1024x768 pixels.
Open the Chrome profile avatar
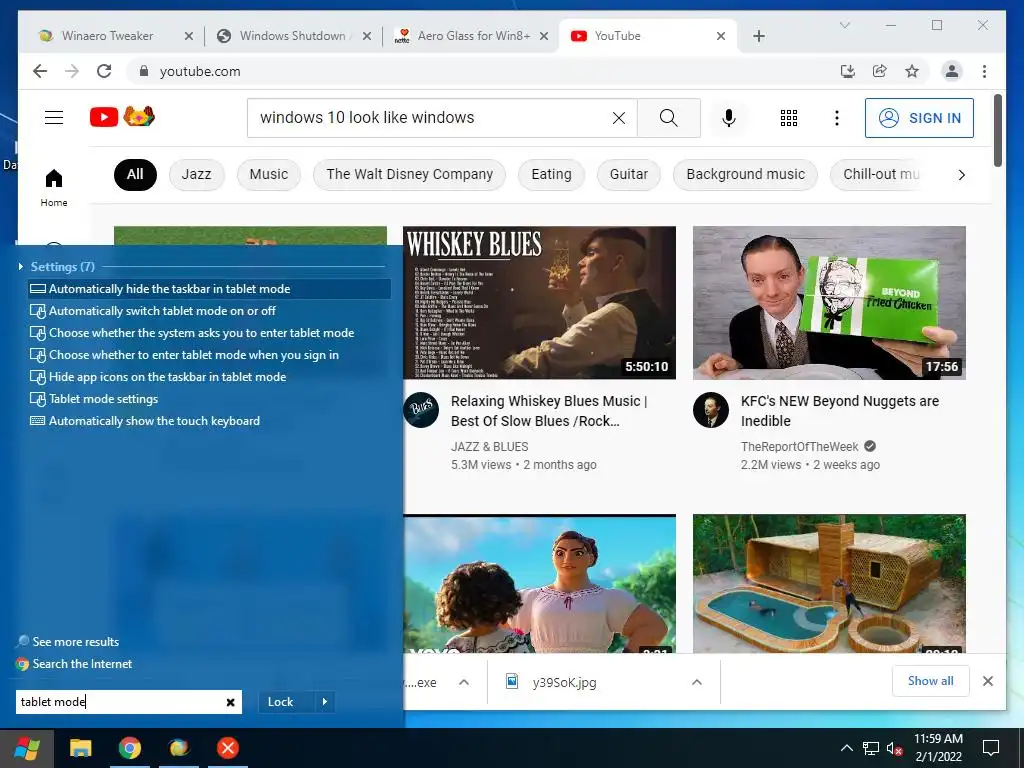[x=952, y=71]
